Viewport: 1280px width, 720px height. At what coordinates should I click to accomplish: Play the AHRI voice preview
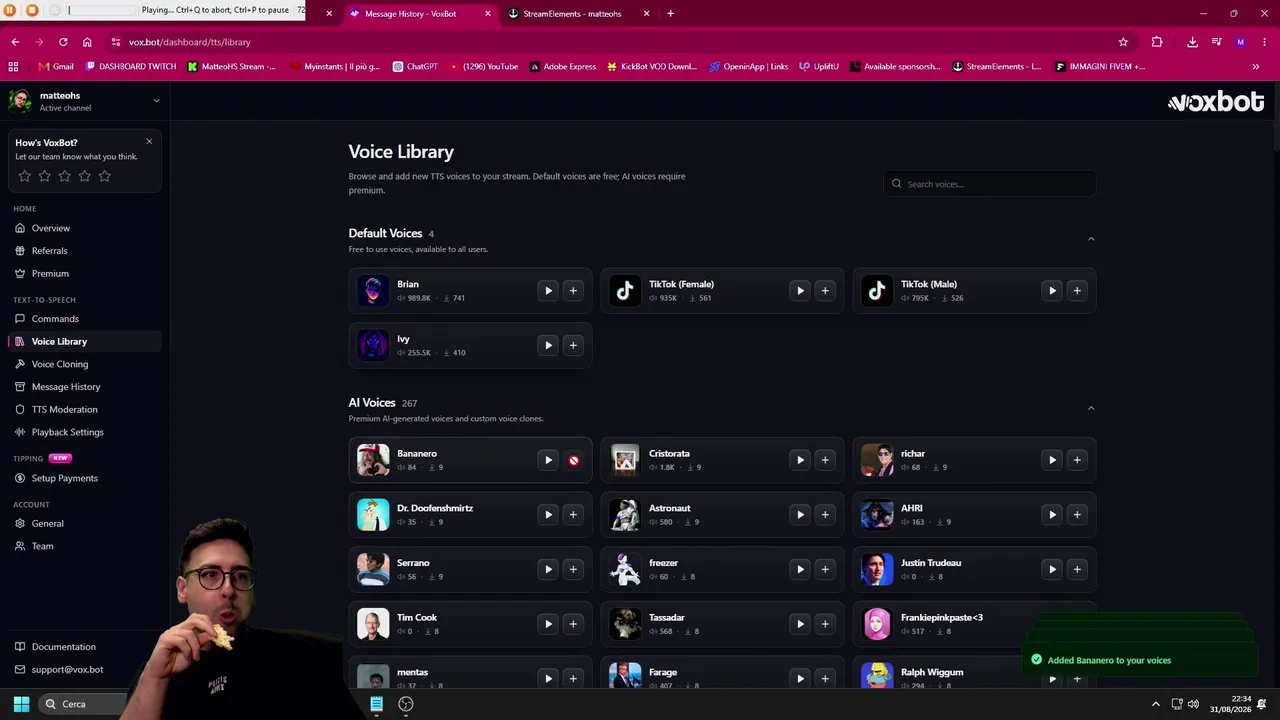click(x=1052, y=514)
